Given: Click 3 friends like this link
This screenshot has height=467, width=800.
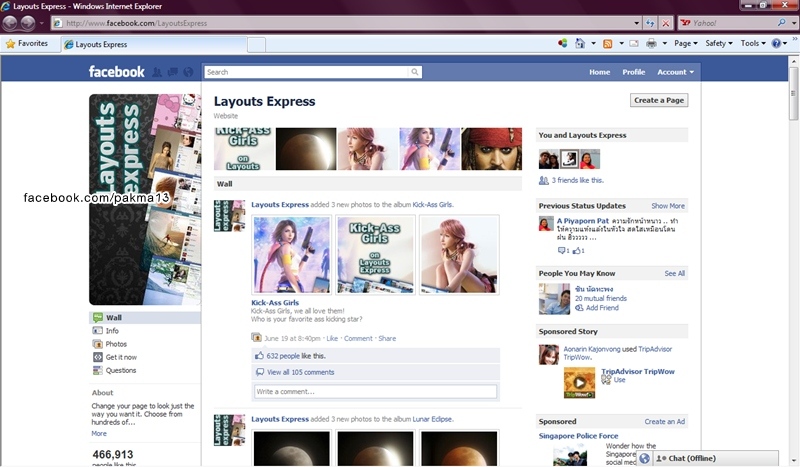Looking at the screenshot, I should [x=577, y=180].
